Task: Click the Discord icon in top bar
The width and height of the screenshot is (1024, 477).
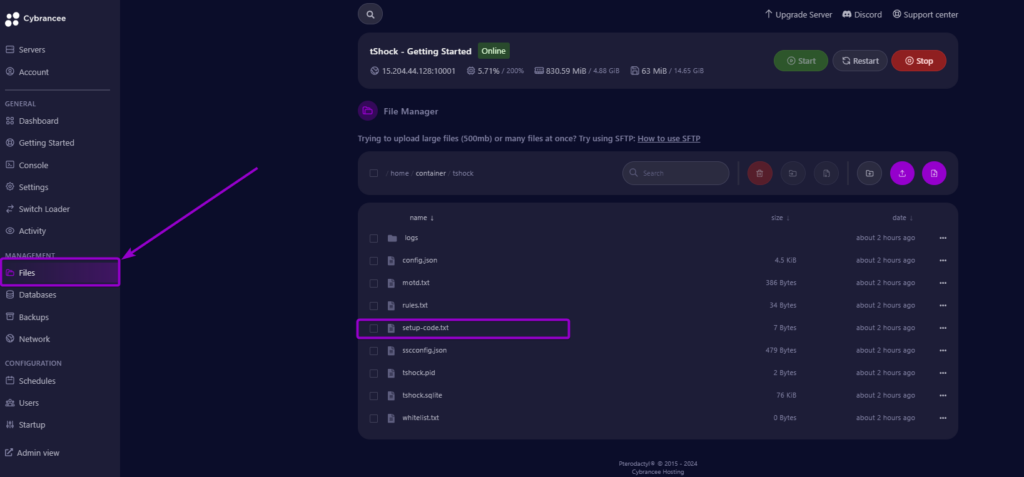Action: pyautogui.click(x=846, y=14)
